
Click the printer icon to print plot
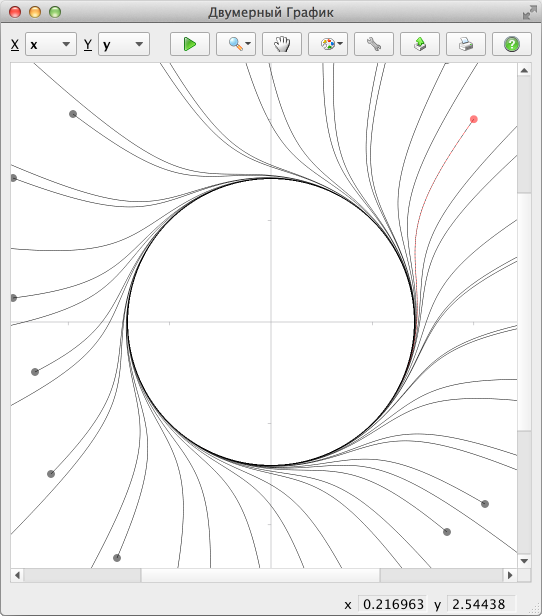click(x=465, y=44)
